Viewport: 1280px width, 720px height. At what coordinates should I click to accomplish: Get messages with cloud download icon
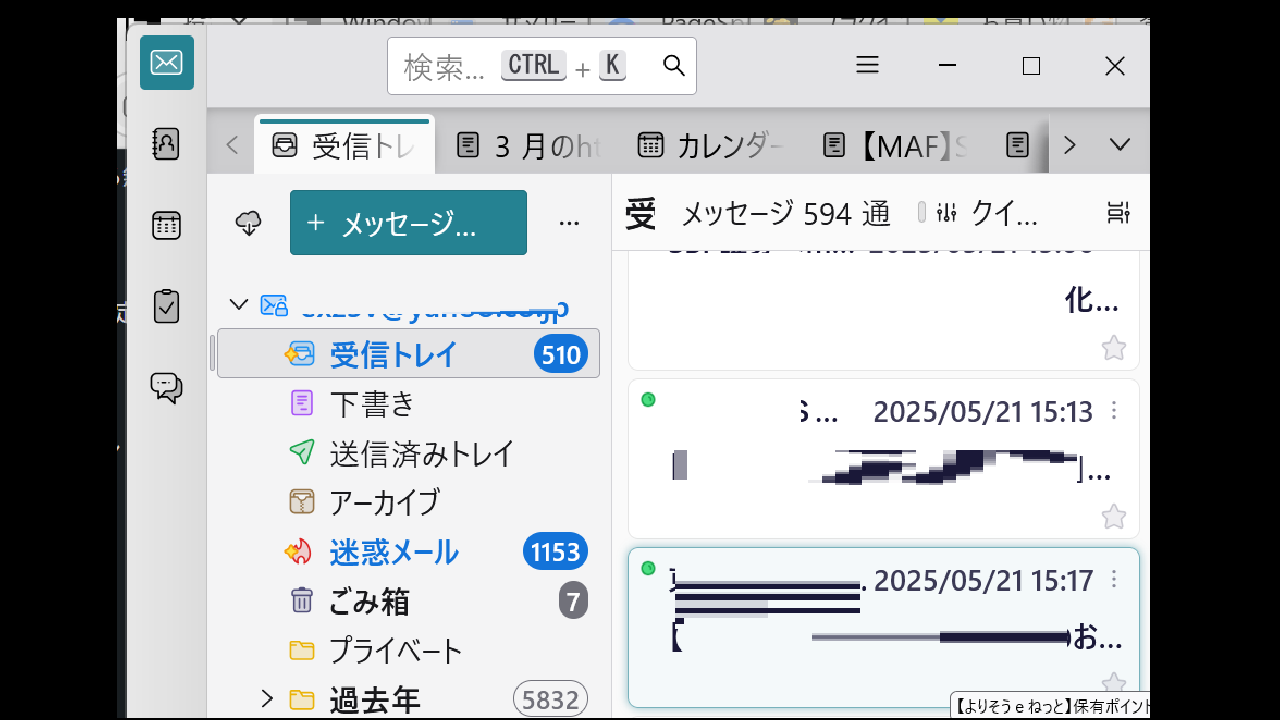(248, 223)
